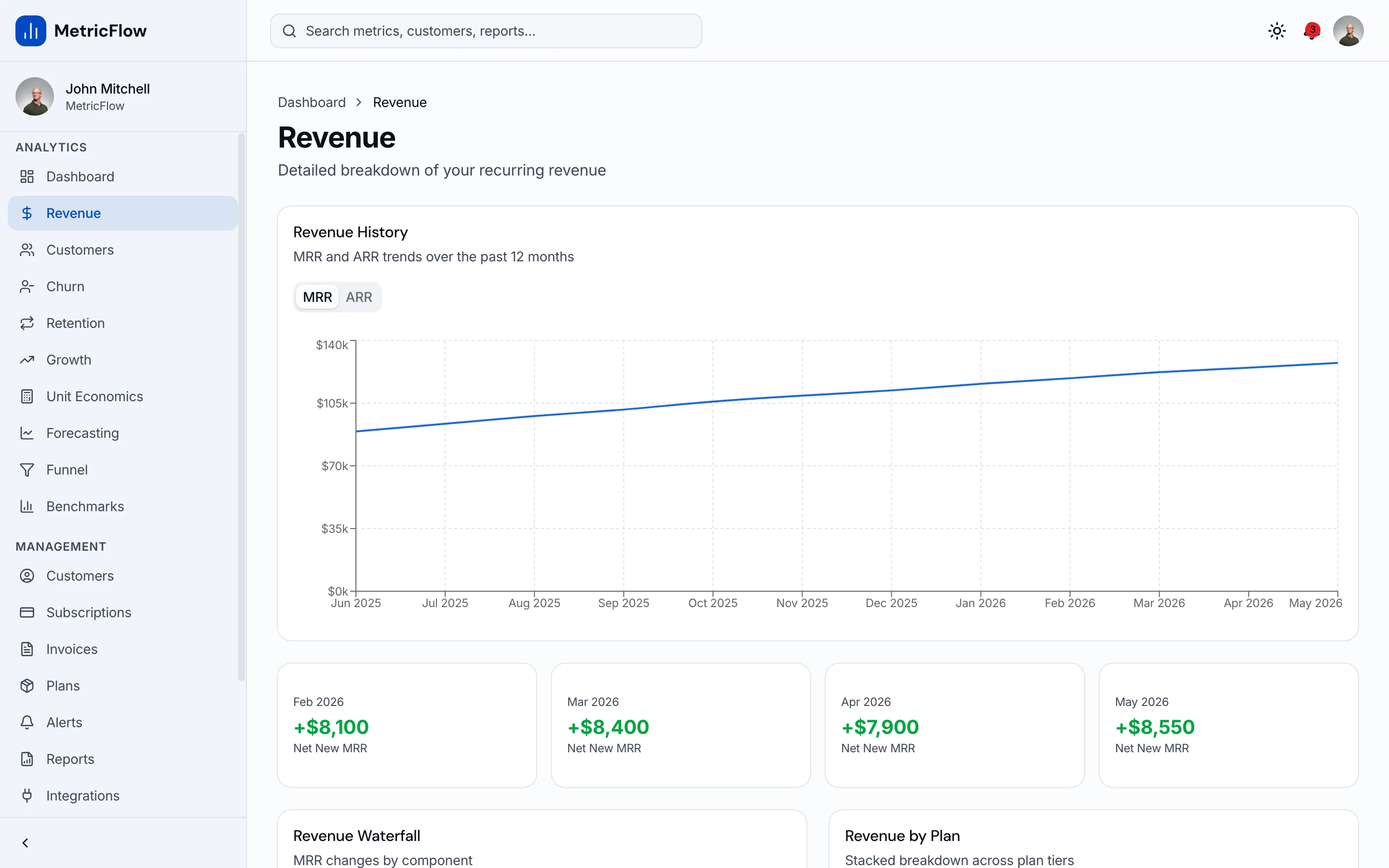Click the Churn user-minus icon
This screenshot has width=1389, height=868.
tap(27, 286)
